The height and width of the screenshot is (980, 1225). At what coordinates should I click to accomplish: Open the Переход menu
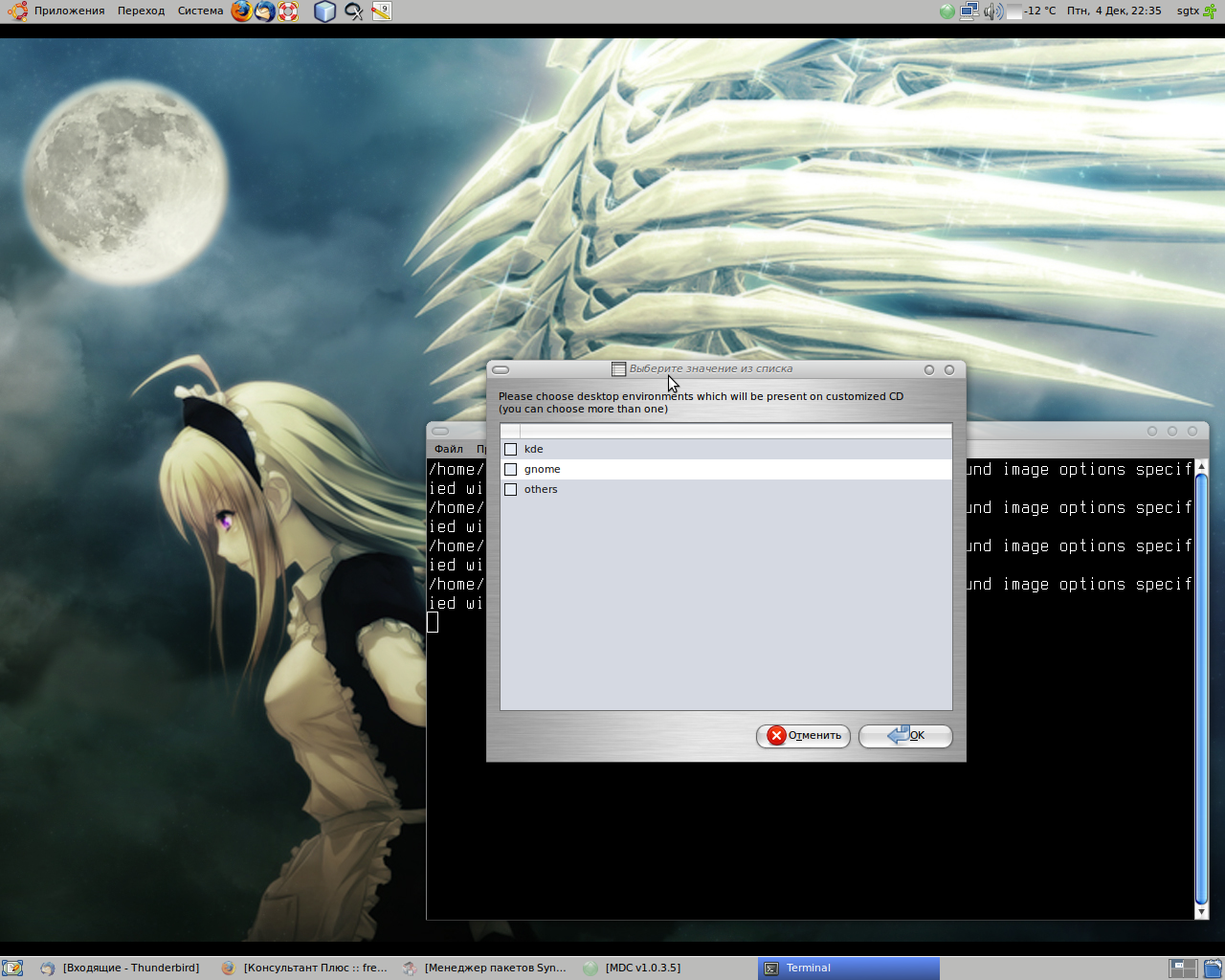click(x=141, y=11)
